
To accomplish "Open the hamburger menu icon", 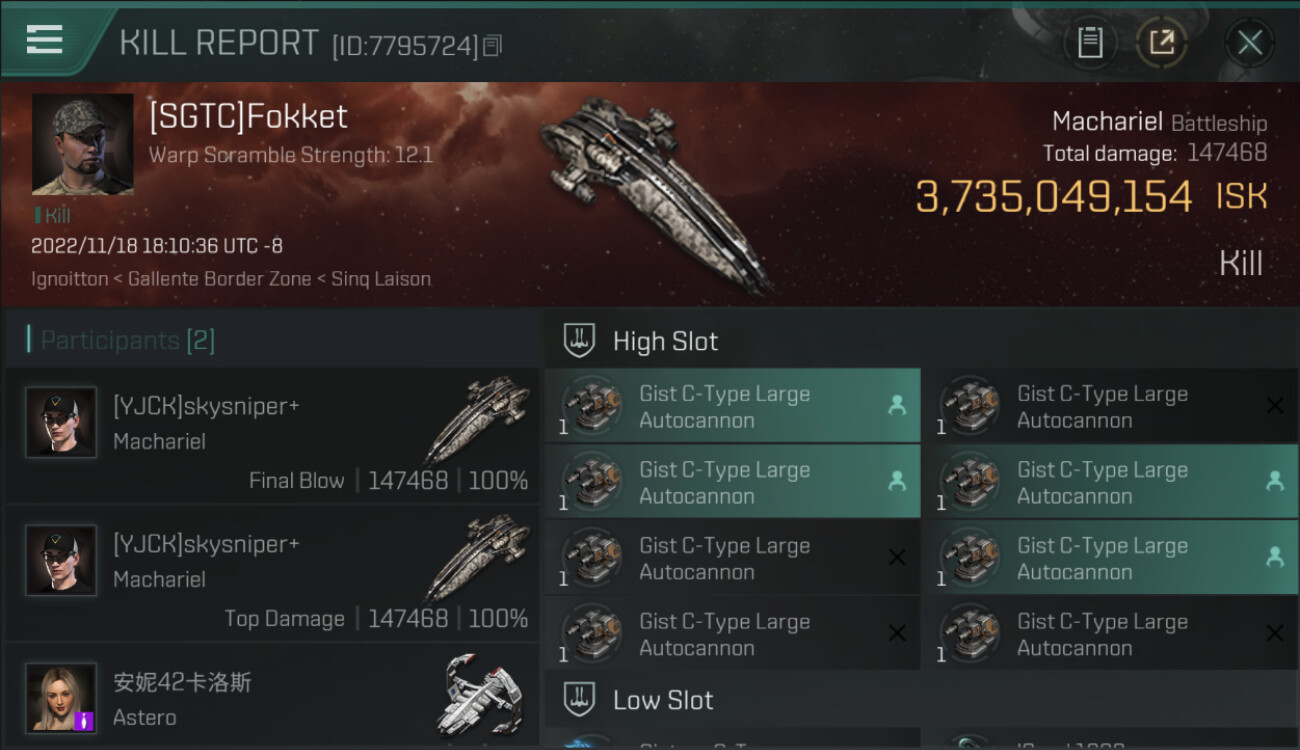I will coord(45,40).
